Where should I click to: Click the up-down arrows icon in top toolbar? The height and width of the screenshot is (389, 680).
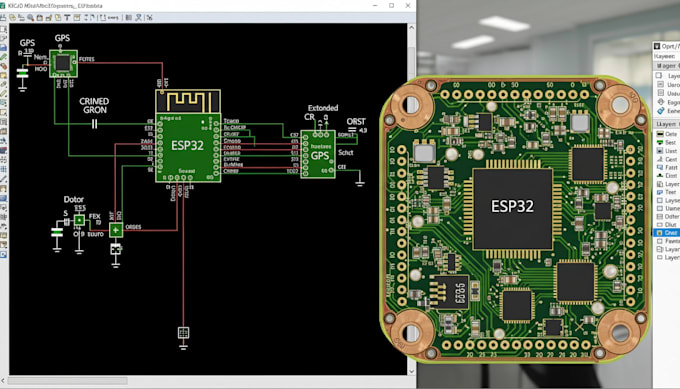(x=86, y=17)
